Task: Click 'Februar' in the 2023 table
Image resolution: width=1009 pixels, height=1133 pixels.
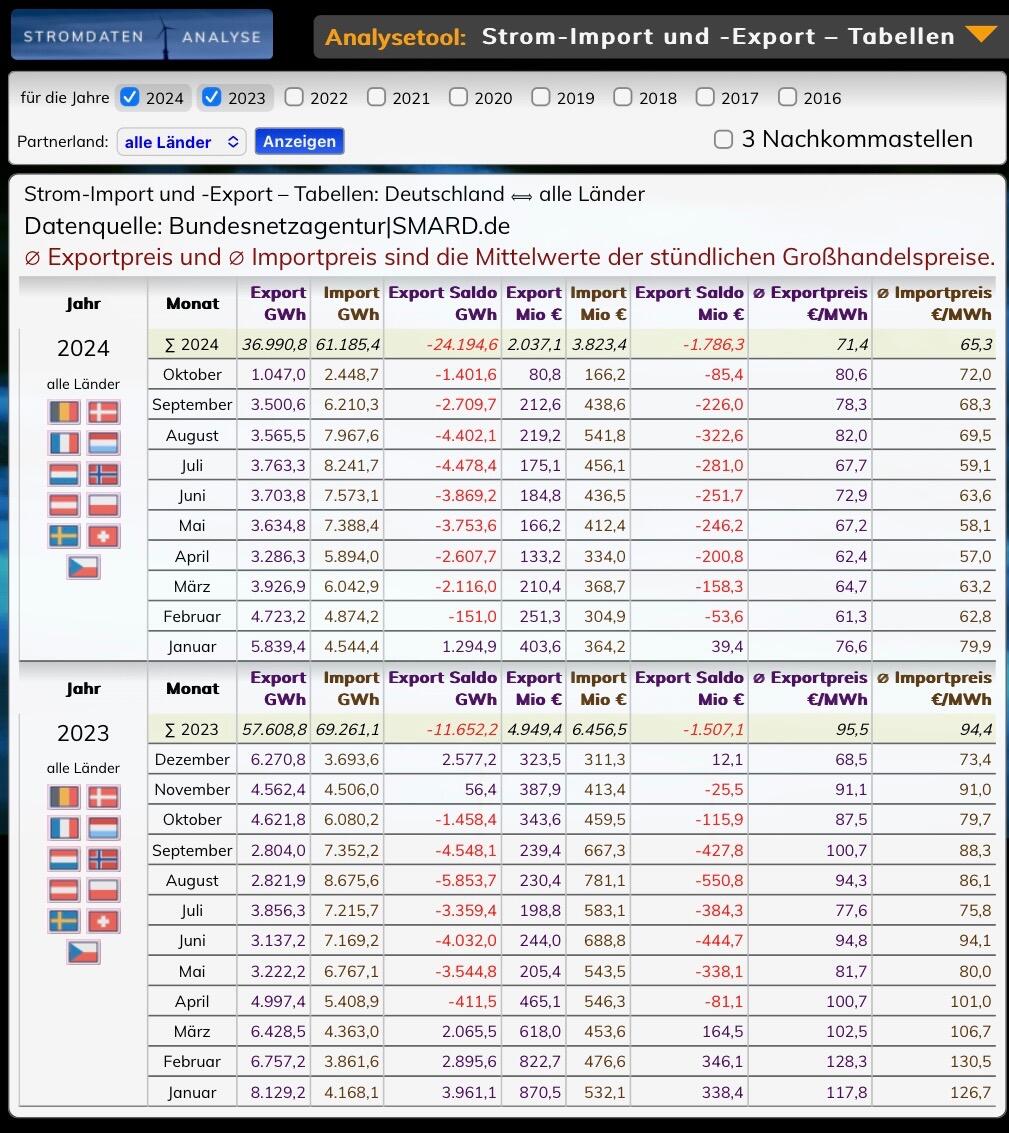Action: (x=192, y=1061)
